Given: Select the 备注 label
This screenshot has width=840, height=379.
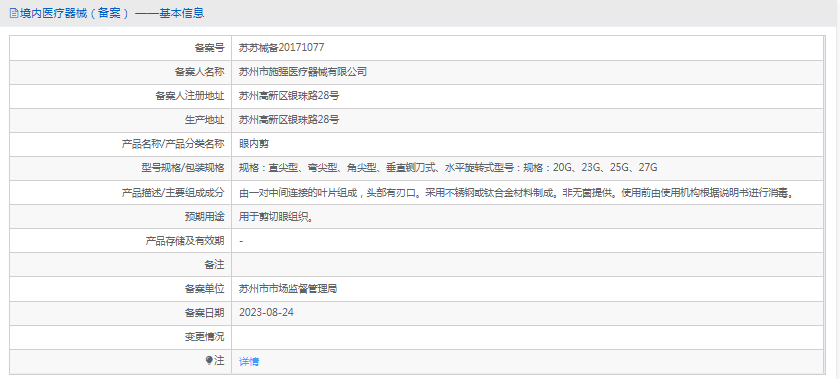Looking at the screenshot, I should 214,265.
